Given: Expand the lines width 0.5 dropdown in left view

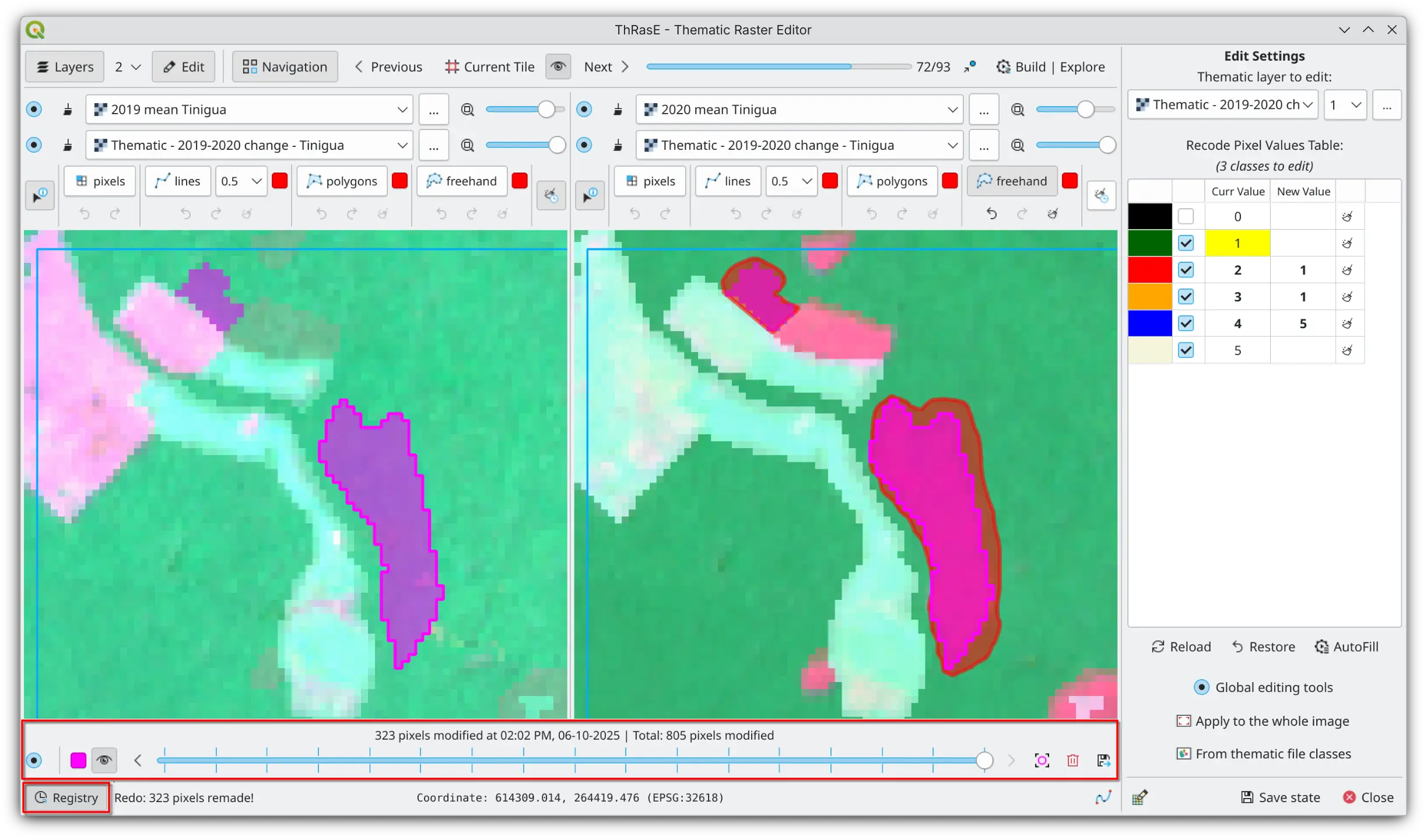Looking at the screenshot, I should [256, 181].
